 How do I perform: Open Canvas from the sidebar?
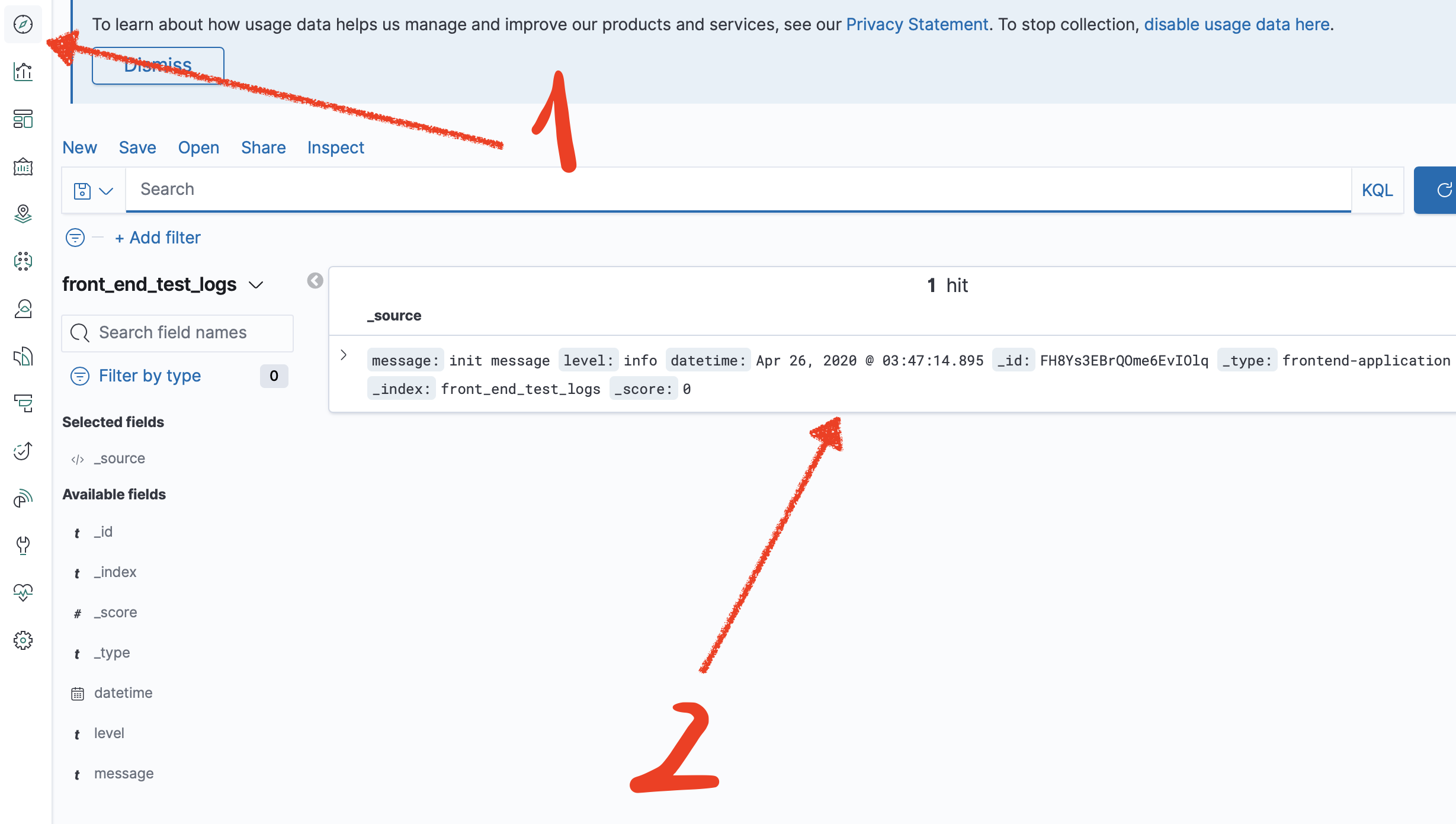pos(23,167)
